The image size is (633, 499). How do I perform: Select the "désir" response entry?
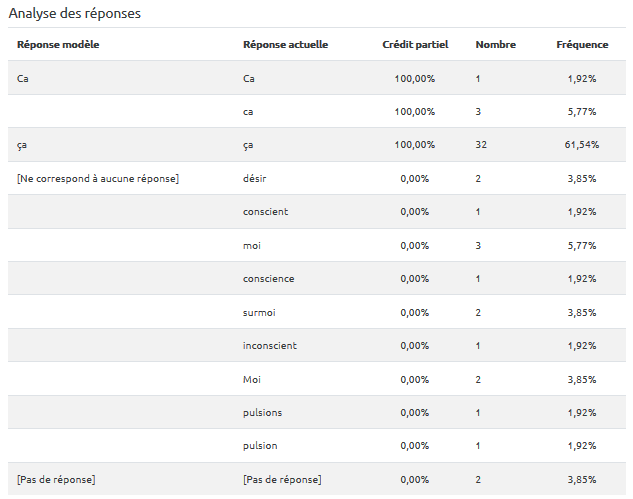[255, 179]
